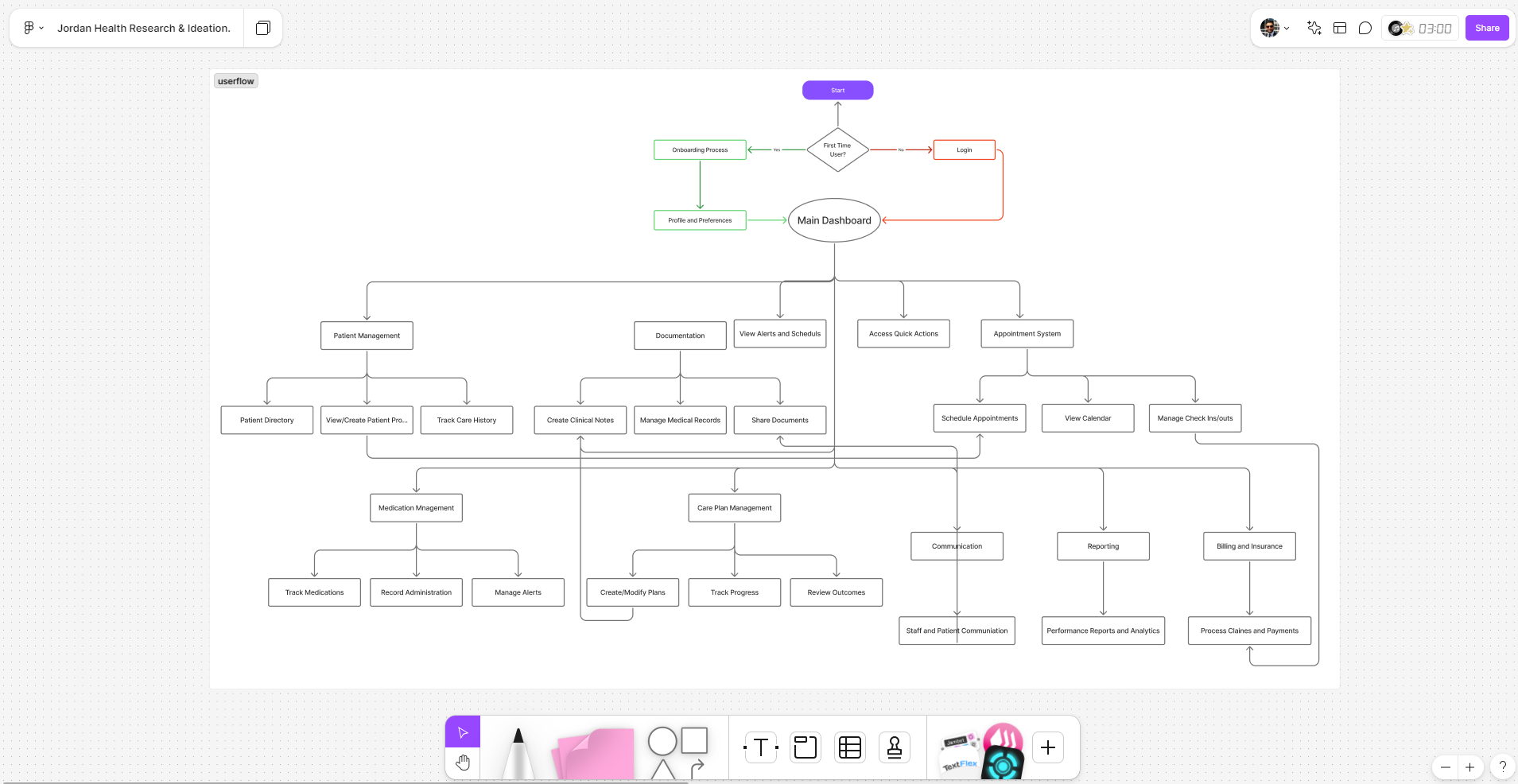Select the Table tool
The image size is (1518, 784).
850,747
